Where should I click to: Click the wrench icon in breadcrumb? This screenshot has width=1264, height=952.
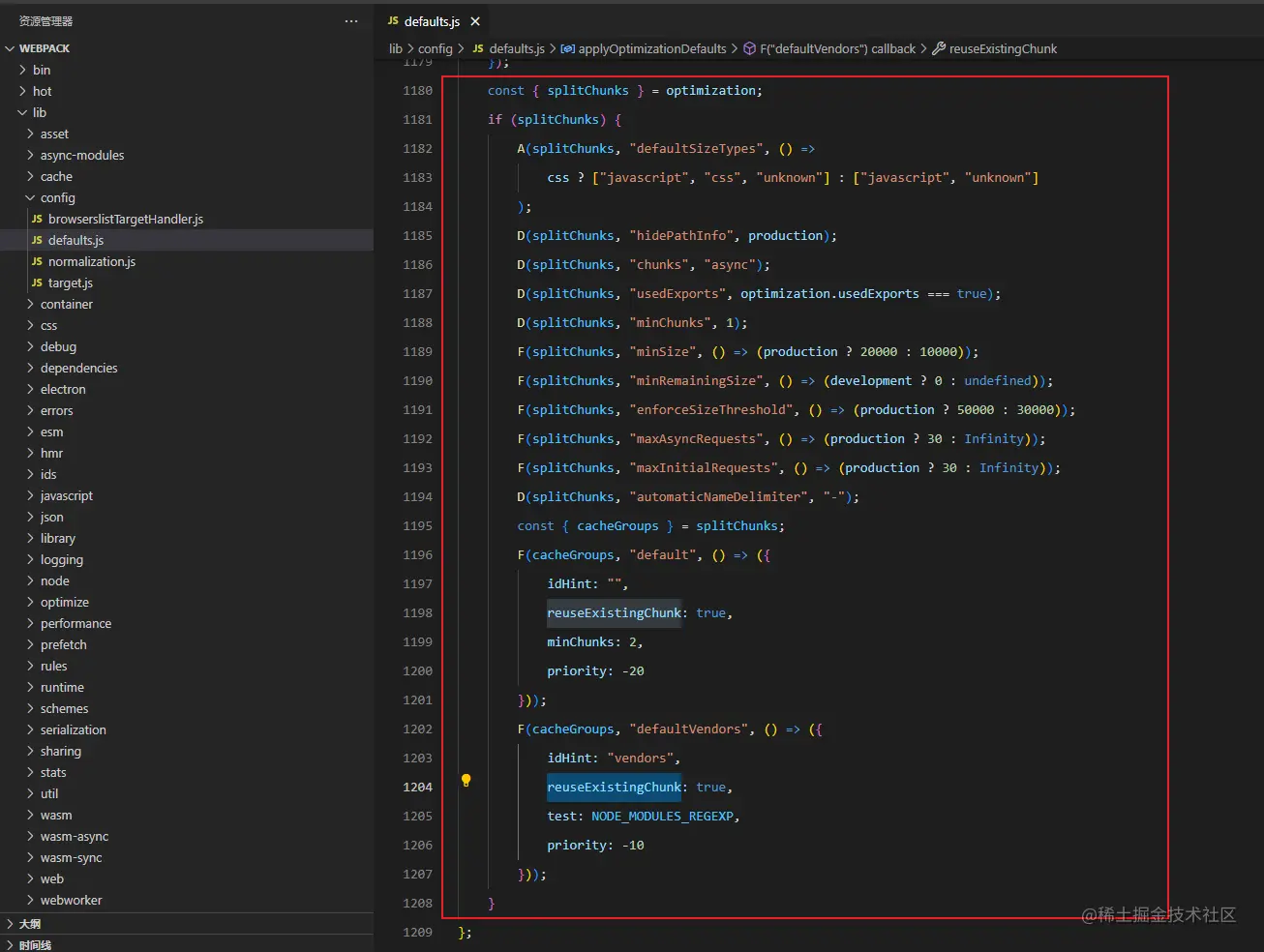938,48
